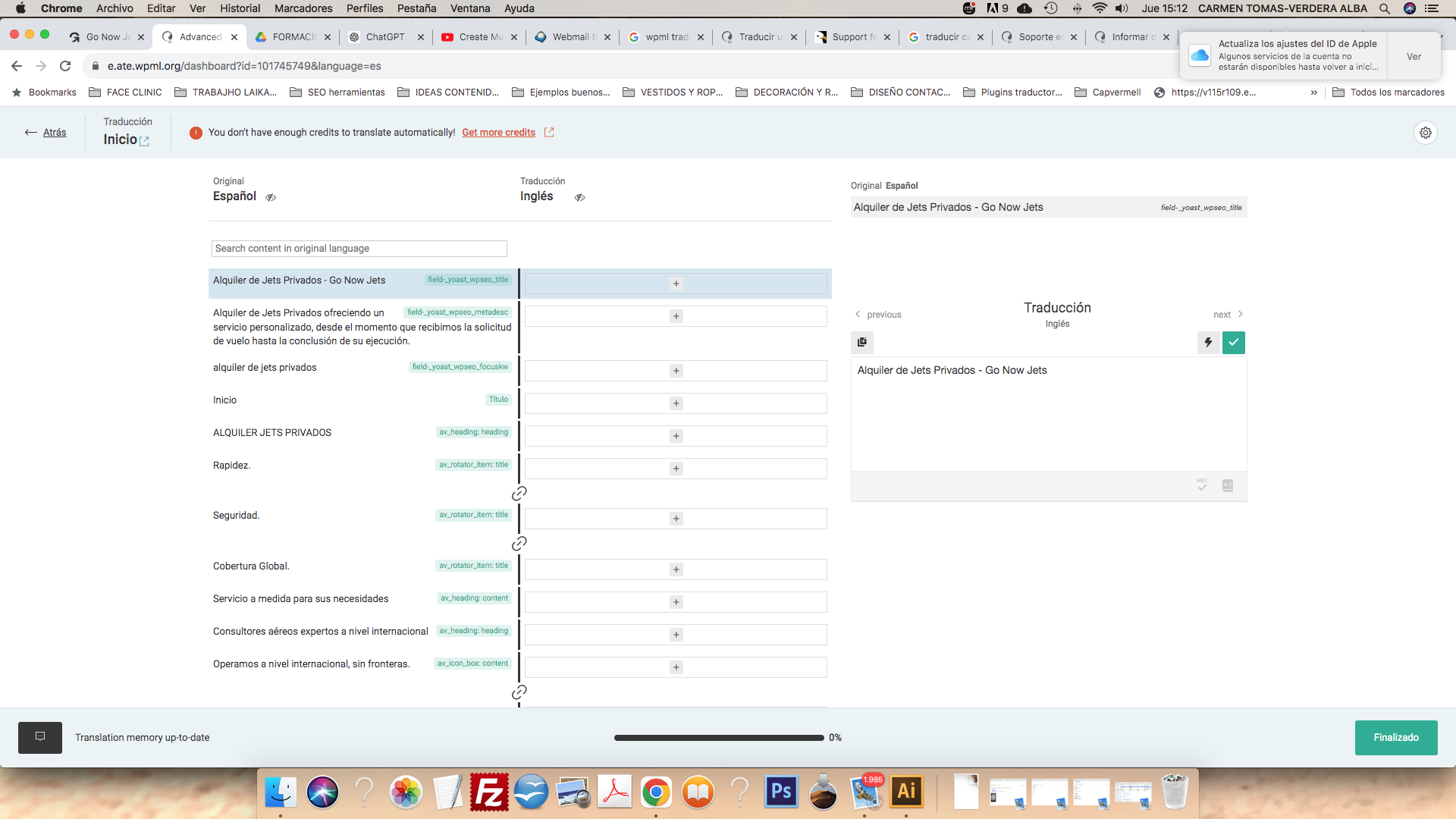Toggle visibility eye next to Inglés
Screen dimensions: 1456x819
[x=579, y=197]
